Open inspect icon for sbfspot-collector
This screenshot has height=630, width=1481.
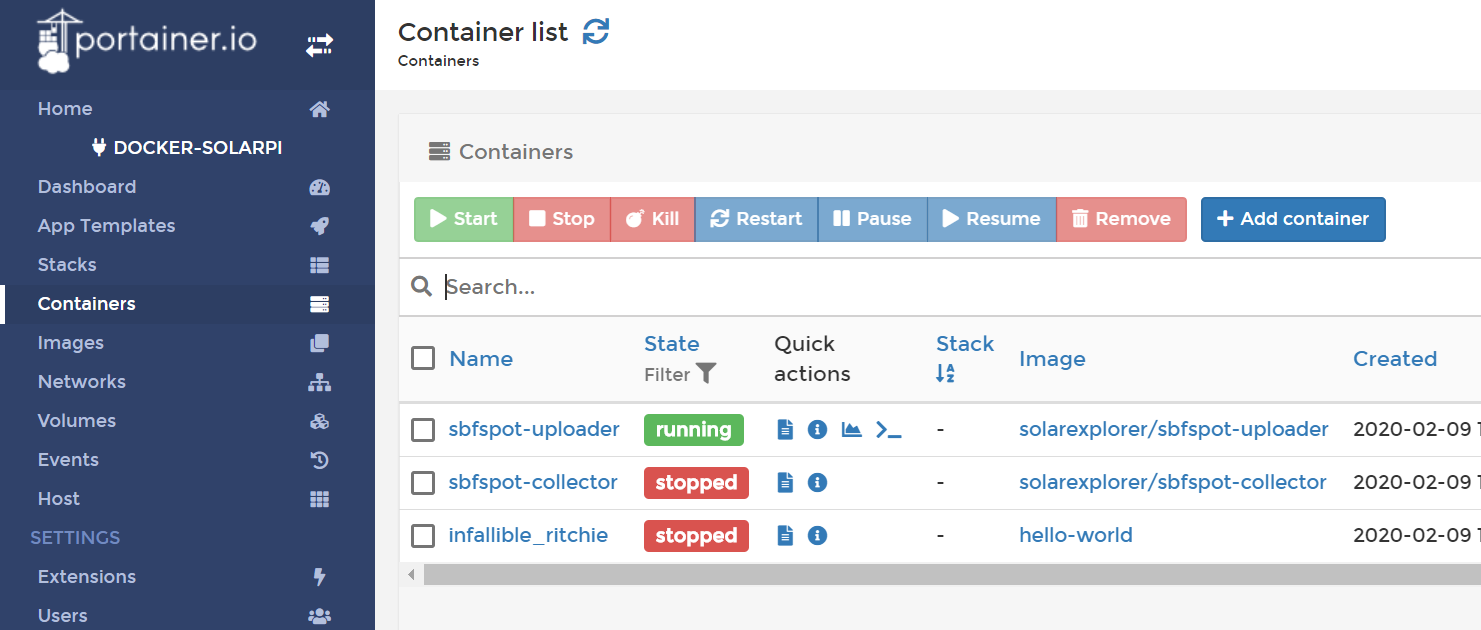coord(817,483)
